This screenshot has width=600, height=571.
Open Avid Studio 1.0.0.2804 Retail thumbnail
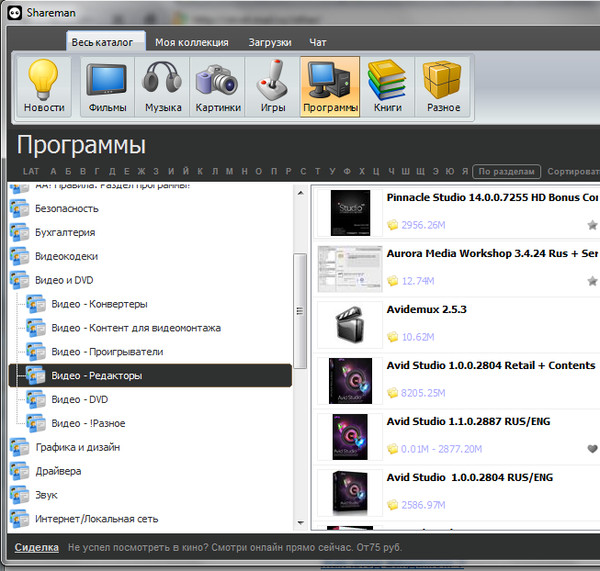click(x=350, y=381)
